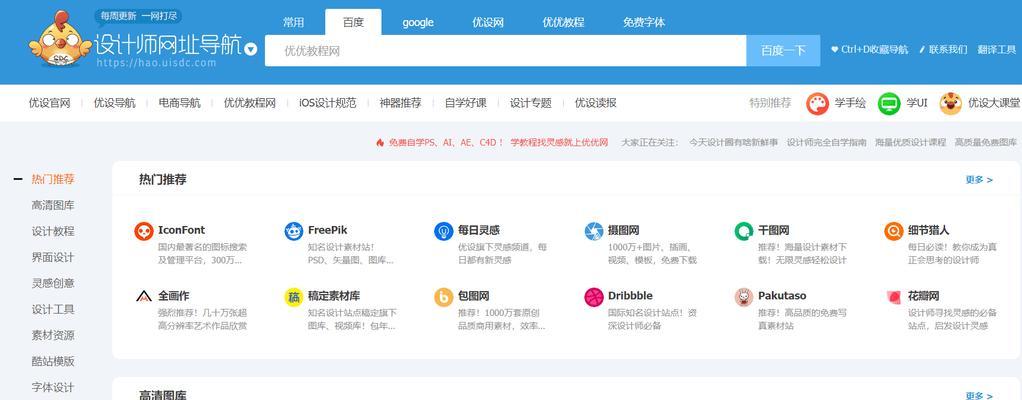Click the 优设大课堂 chicken icon
Image resolution: width=1022 pixels, height=400 pixels.
(x=951, y=103)
